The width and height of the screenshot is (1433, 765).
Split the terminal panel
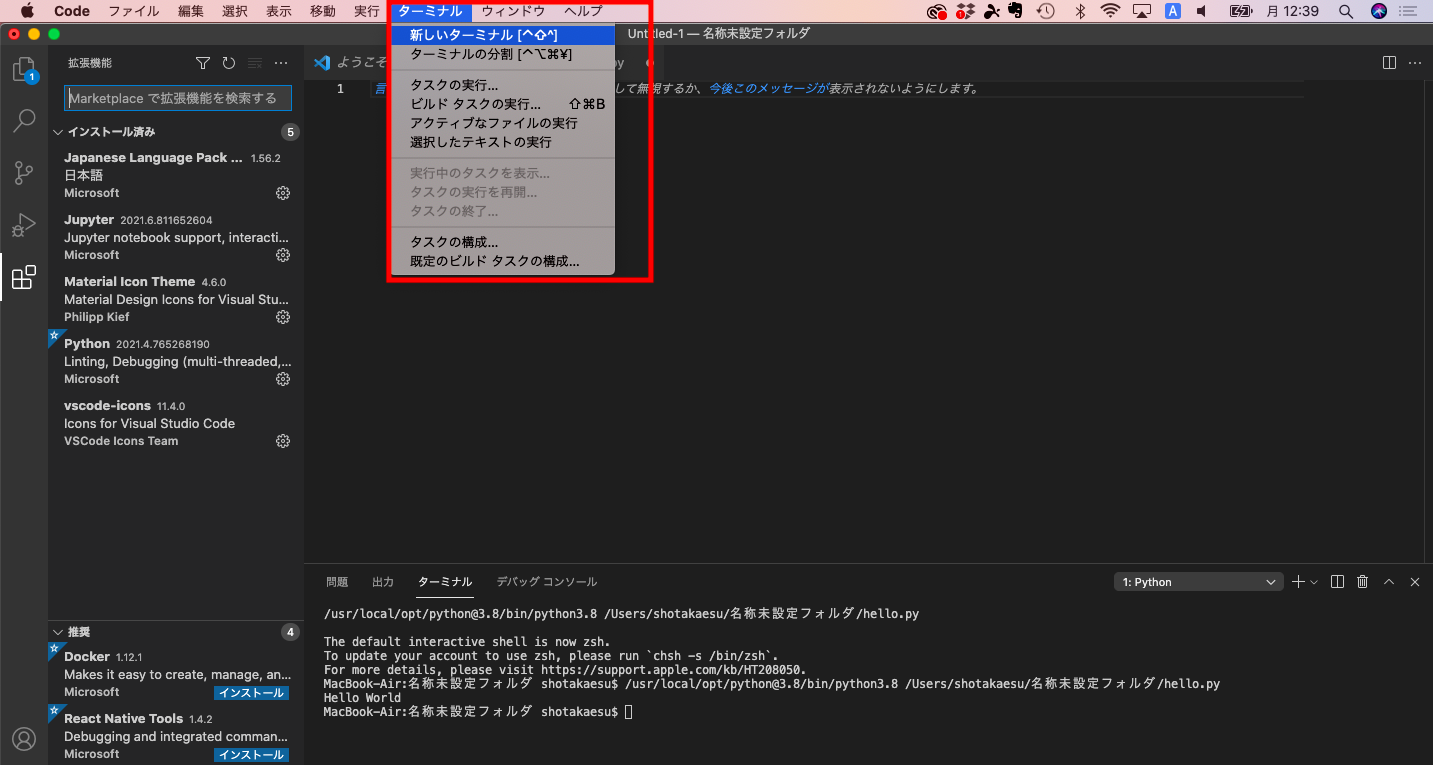[1337, 582]
